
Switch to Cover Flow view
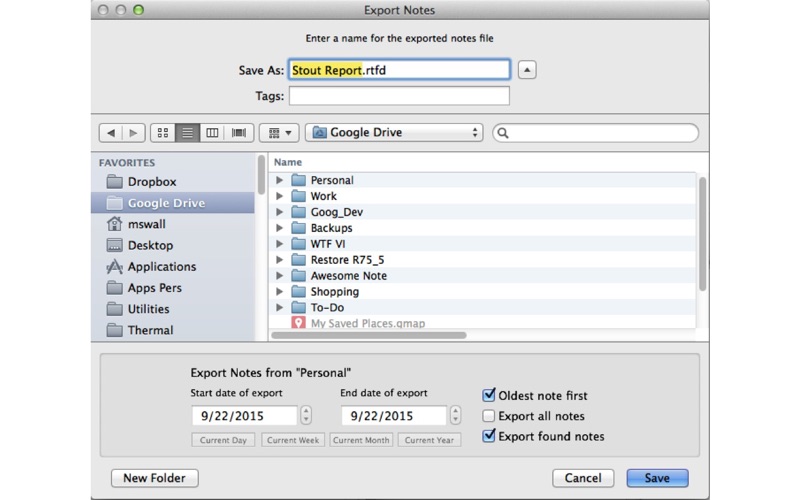pos(239,133)
